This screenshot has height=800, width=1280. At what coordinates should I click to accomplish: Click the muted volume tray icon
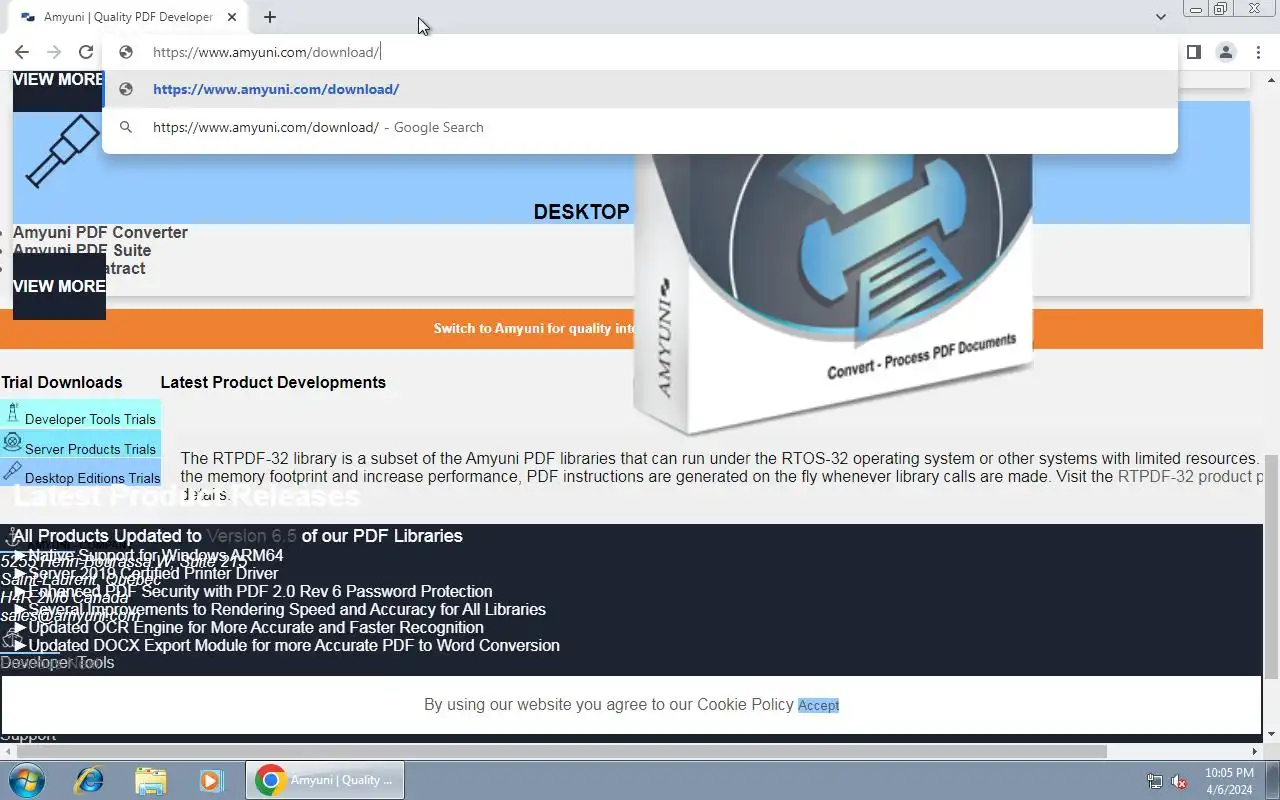coord(1179,781)
